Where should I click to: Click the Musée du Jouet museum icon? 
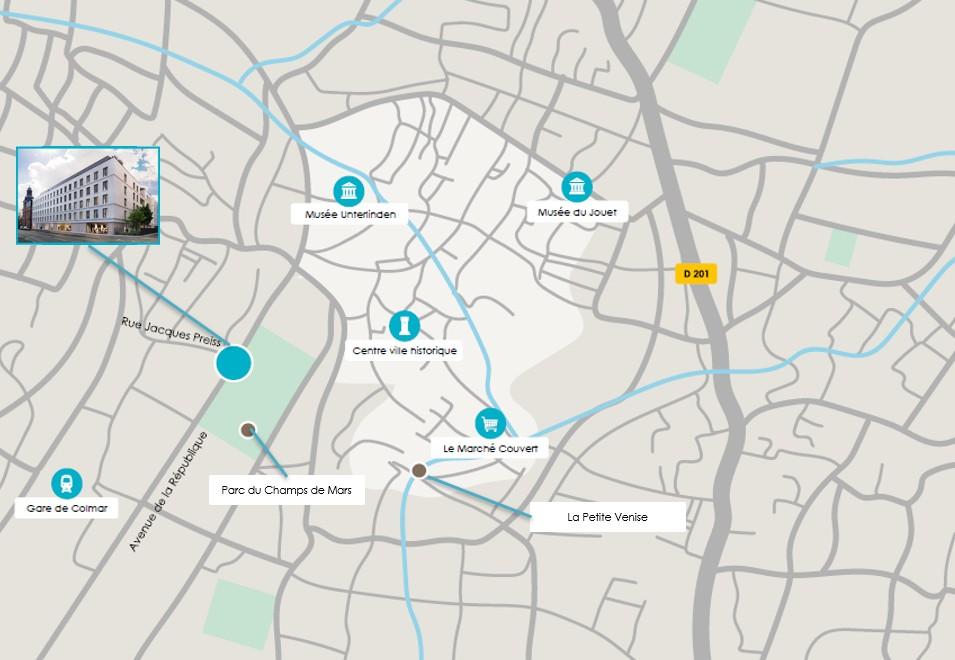pyautogui.click(x=577, y=187)
